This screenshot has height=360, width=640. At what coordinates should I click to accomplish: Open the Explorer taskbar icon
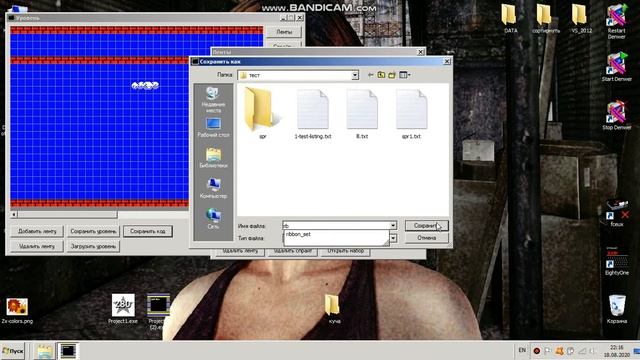click(x=43, y=351)
